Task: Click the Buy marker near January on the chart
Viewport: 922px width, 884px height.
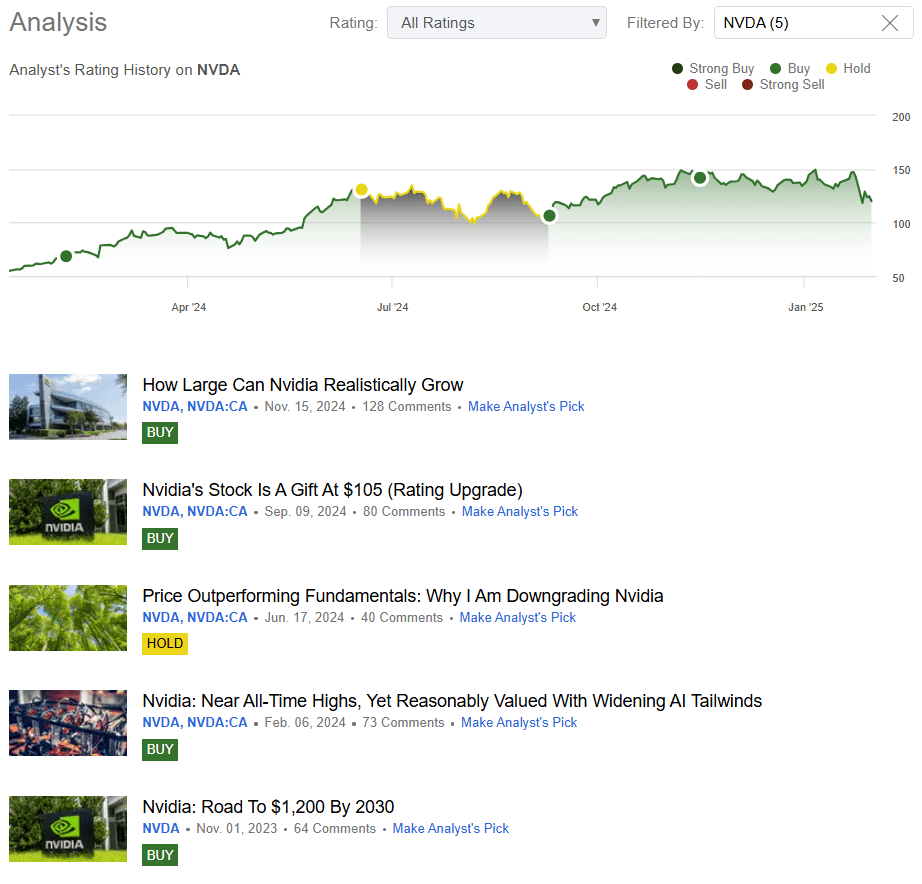Action: [699, 178]
